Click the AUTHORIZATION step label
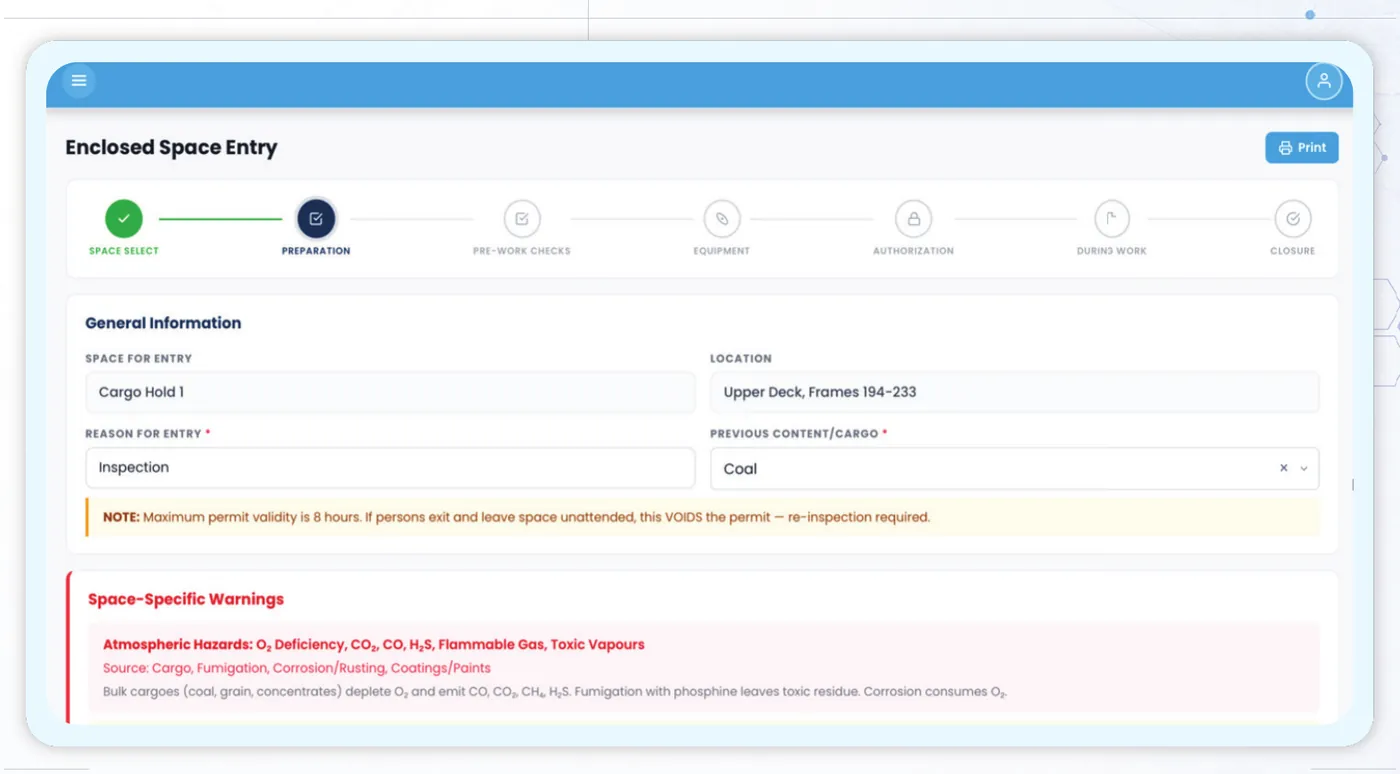Viewport: 1400px width, 774px height. [913, 251]
